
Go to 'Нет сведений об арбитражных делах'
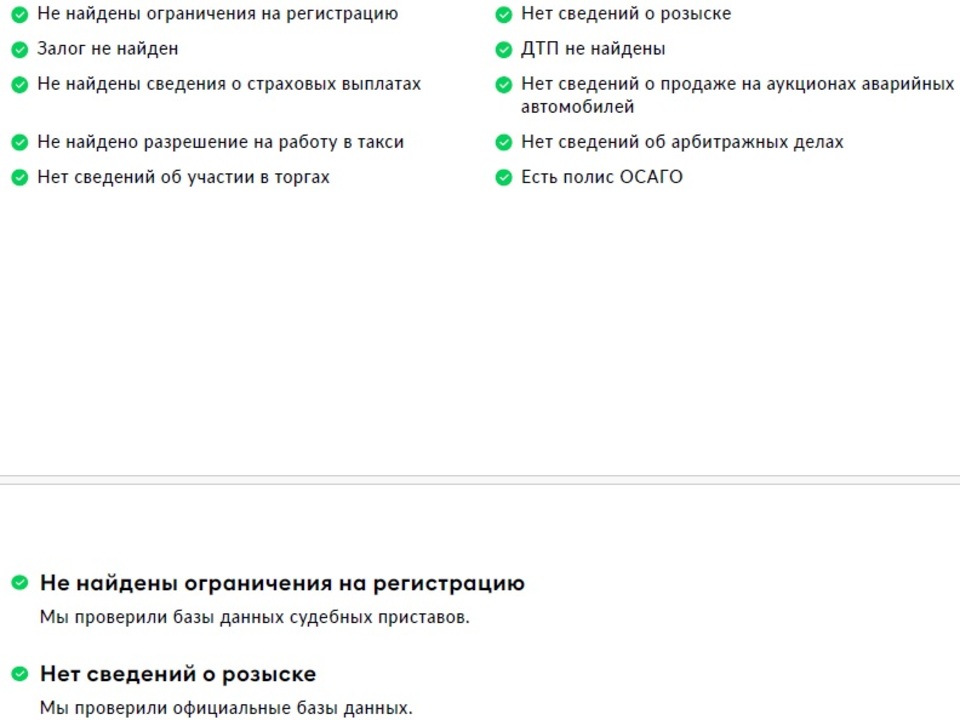681,143
